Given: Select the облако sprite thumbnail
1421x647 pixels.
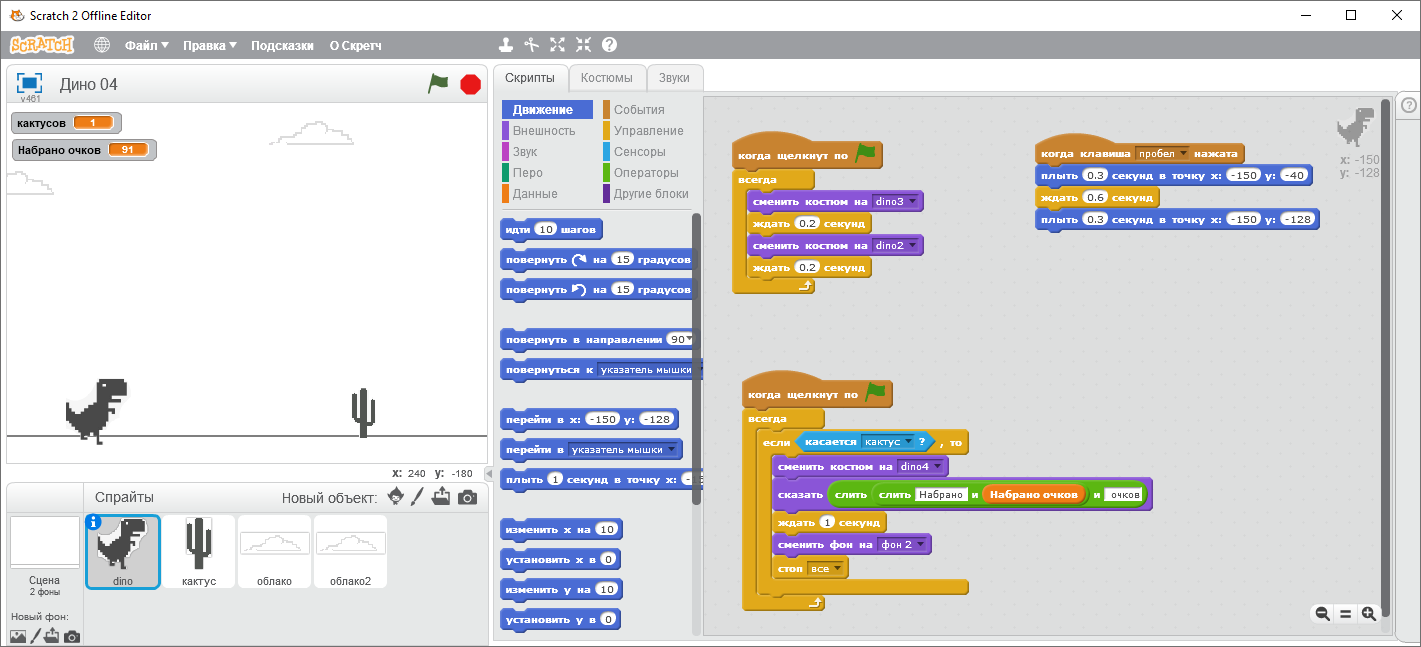Looking at the screenshot, I should (x=274, y=552).
